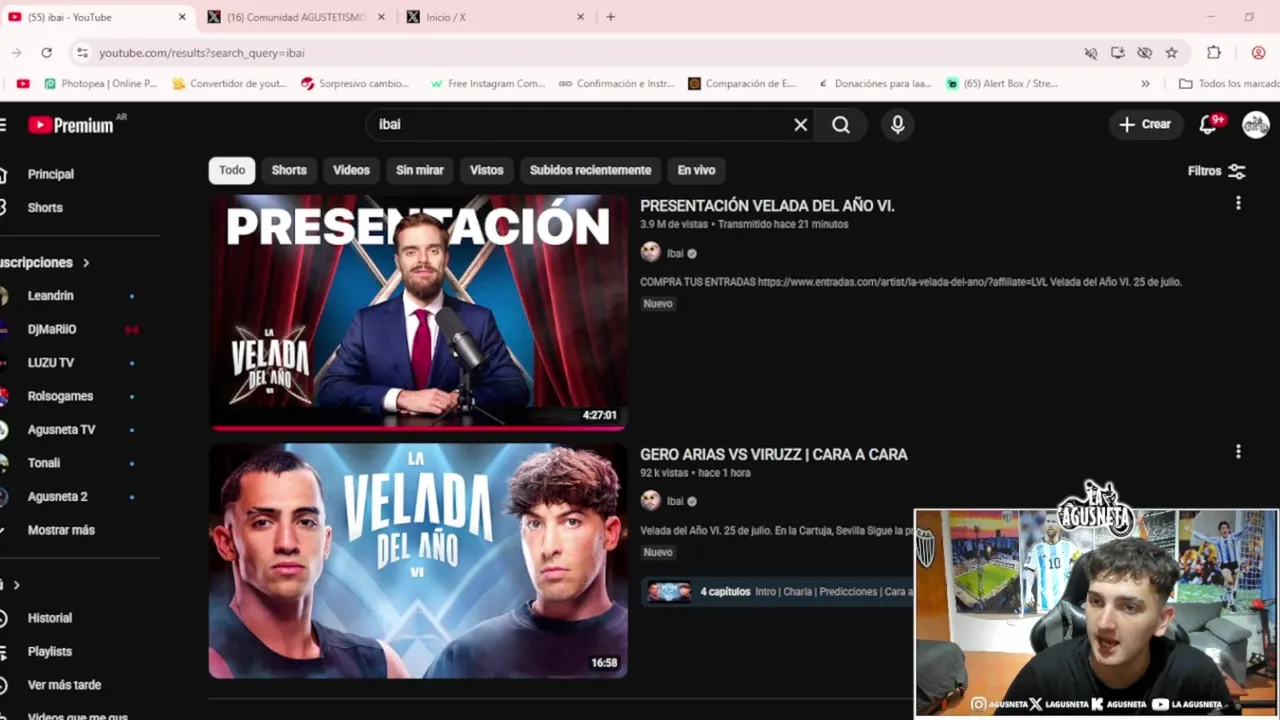Close the Comunidad AGUSTETISMO tab

[x=381, y=17]
